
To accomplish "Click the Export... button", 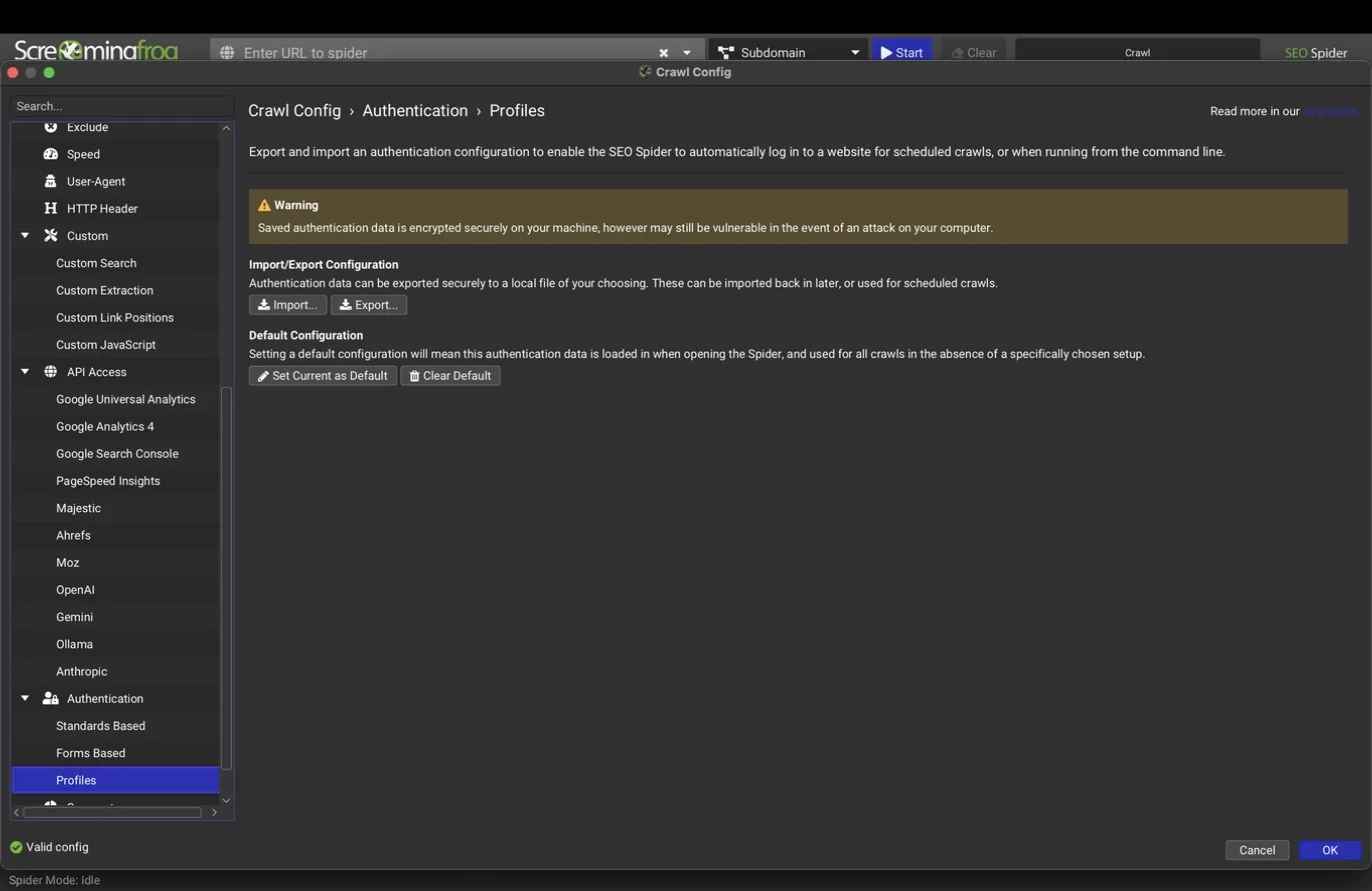I will [369, 305].
